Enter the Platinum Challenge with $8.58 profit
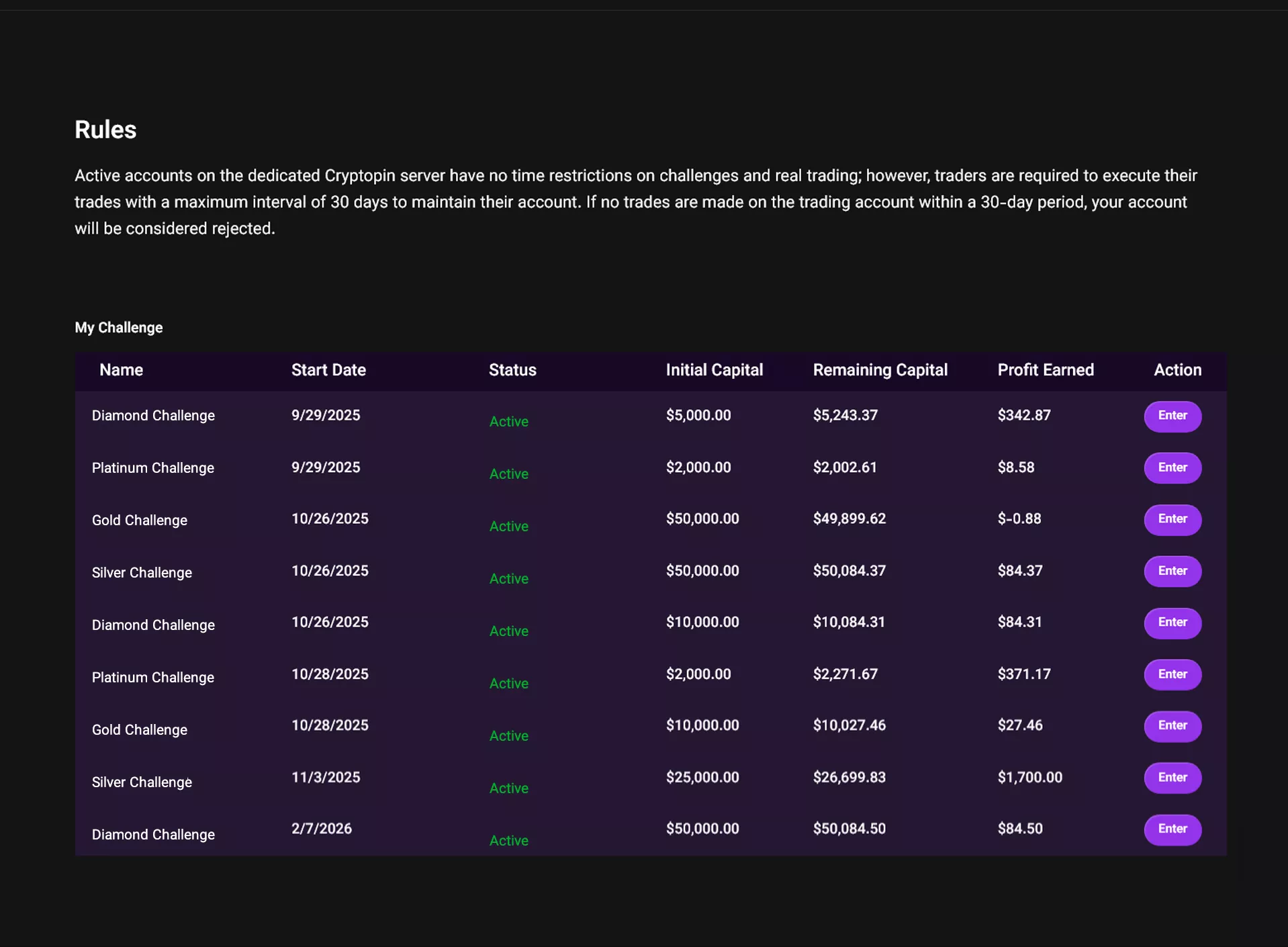 [x=1172, y=467]
